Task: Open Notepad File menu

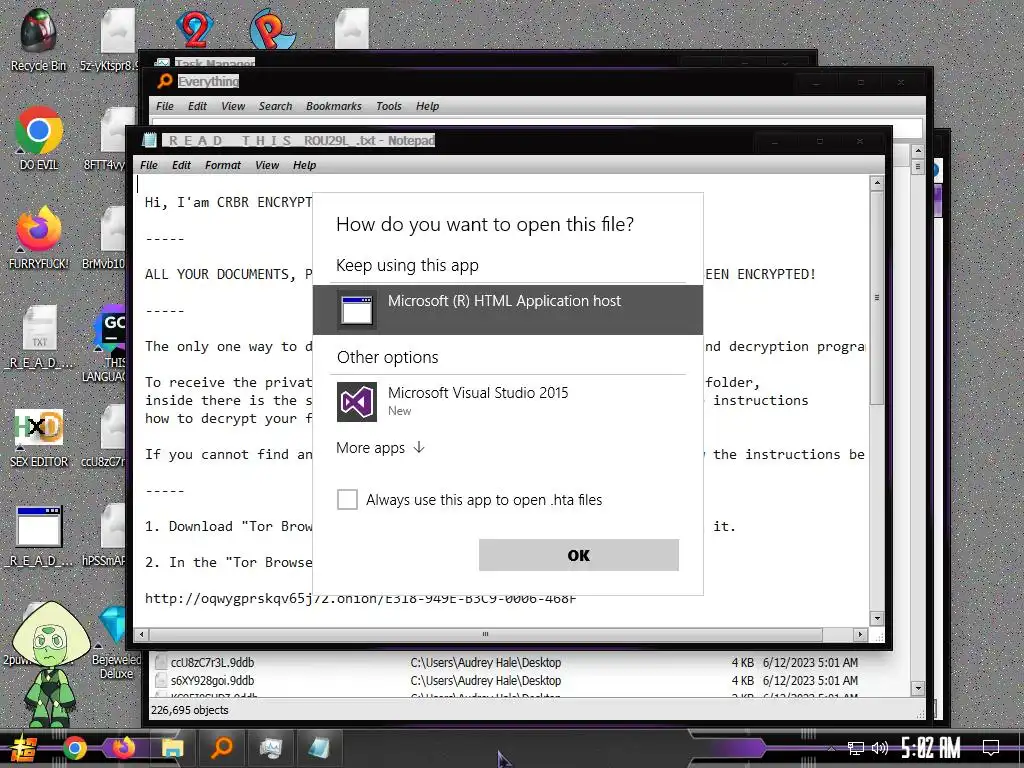Action: tap(149, 165)
